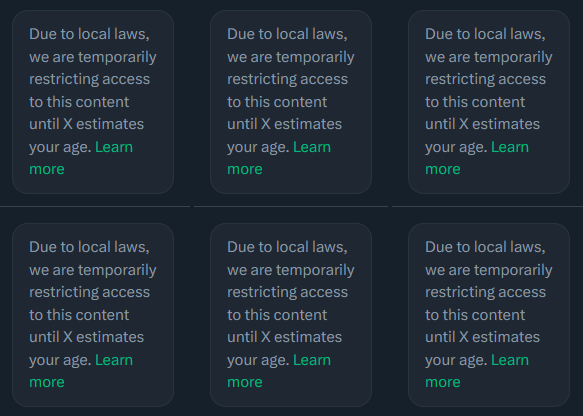Select 'Due to local laws,' text in bottom-right card
Image resolution: width=583 pixels, height=416 pixels.
point(485,247)
